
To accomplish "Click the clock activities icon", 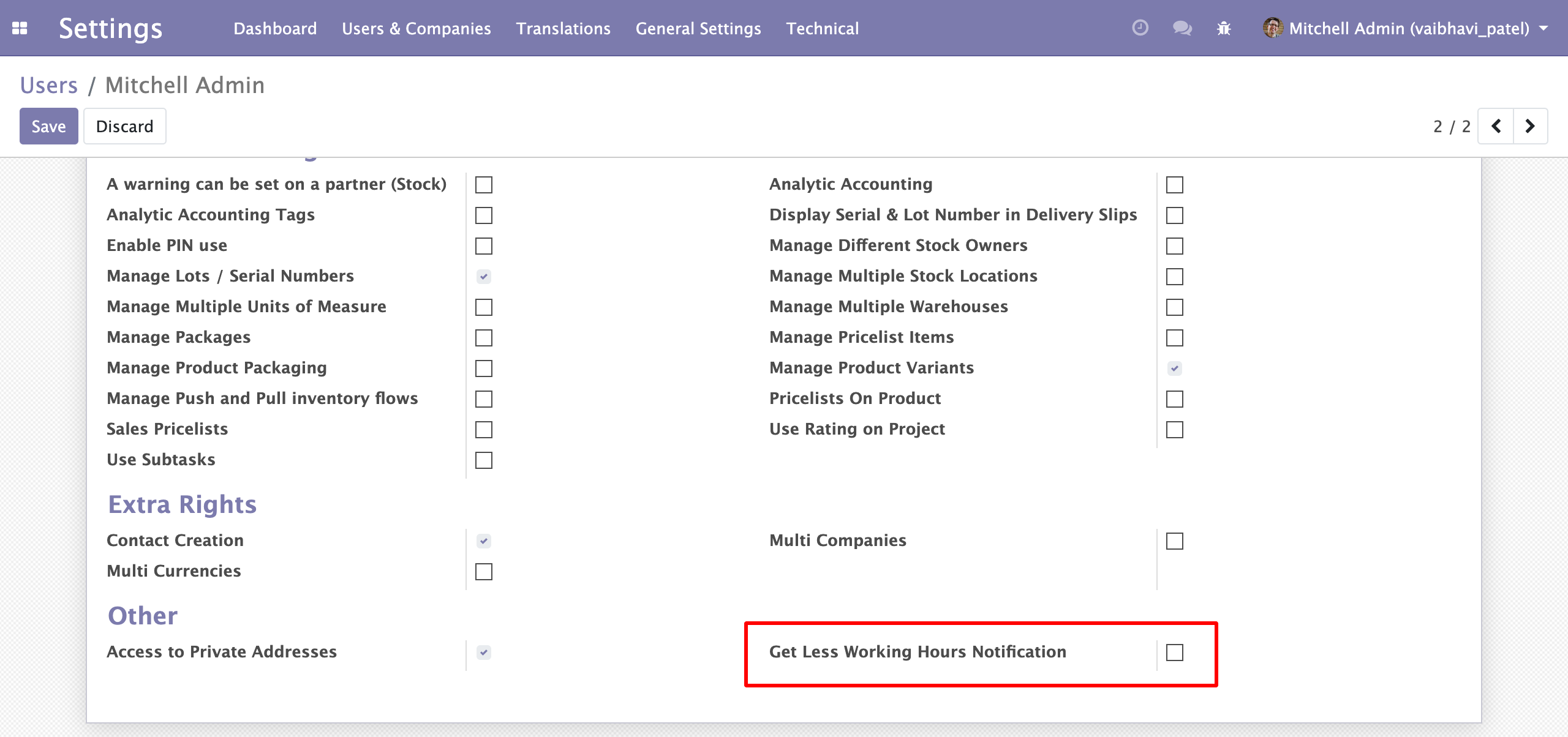I will [1140, 28].
